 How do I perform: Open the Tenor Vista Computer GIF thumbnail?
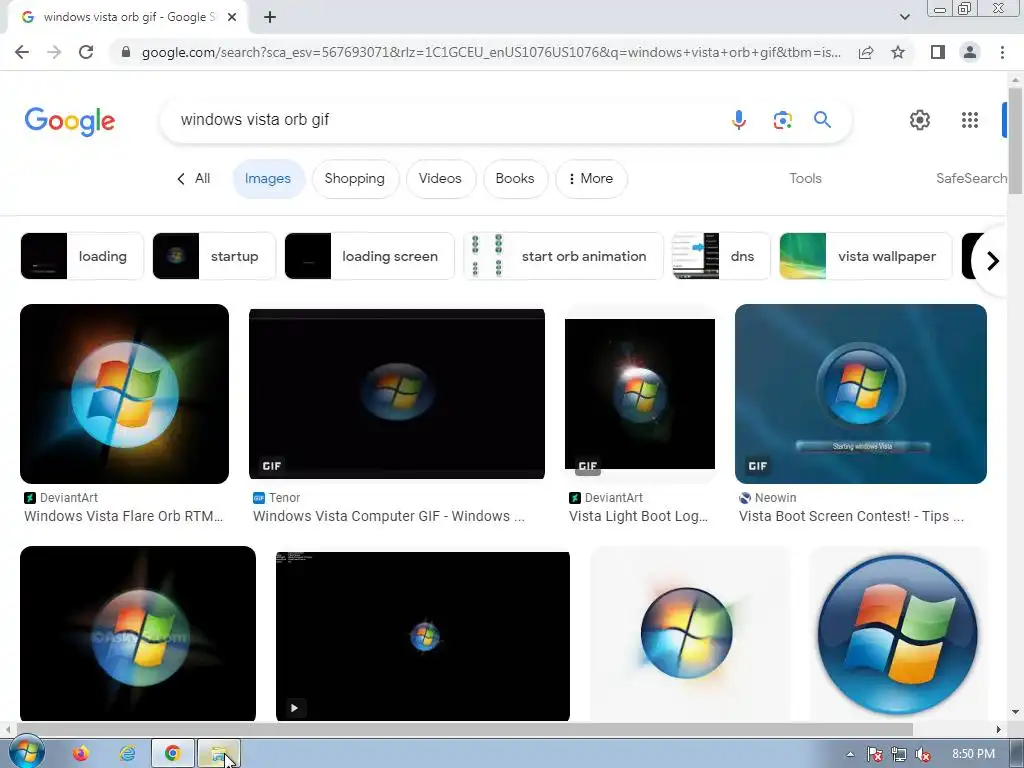pos(397,394)
